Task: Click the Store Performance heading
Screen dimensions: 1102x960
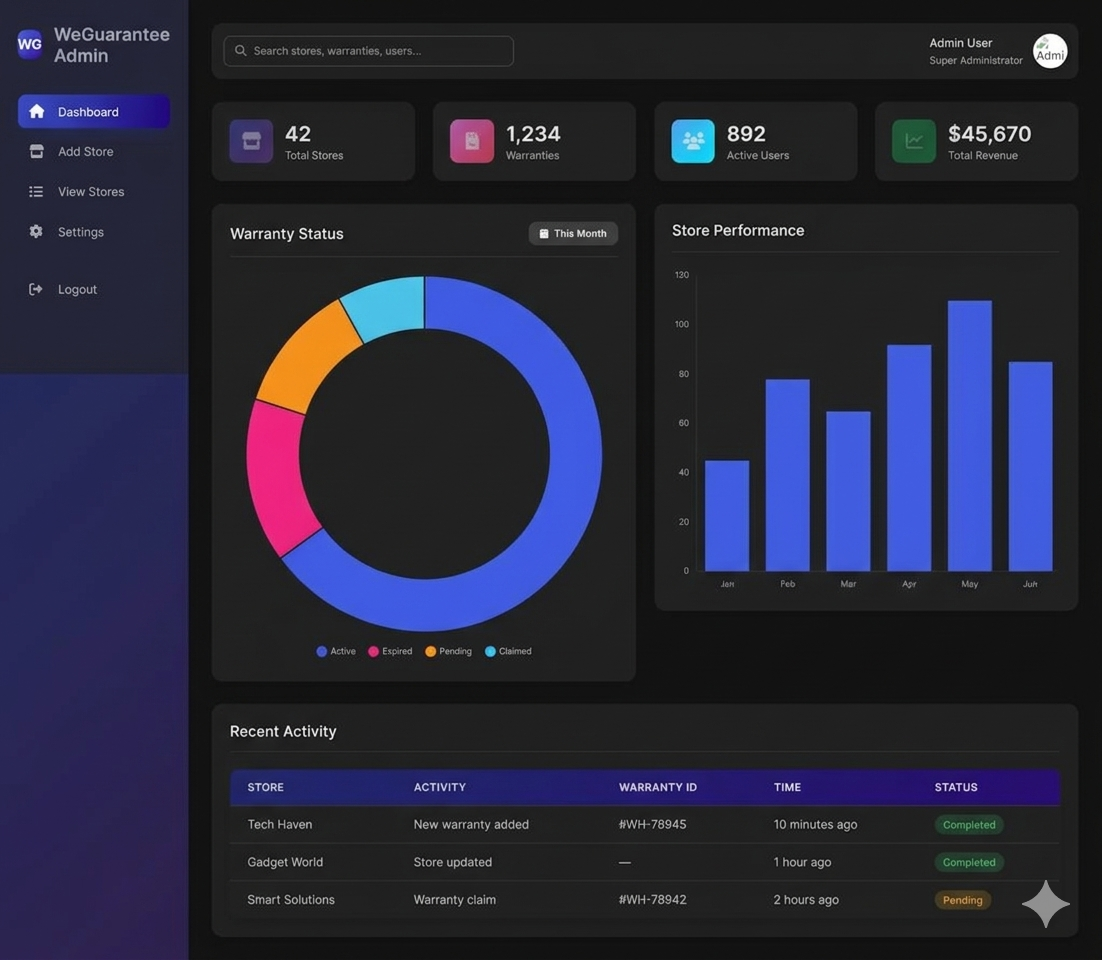Action: (x=738, y=231)
